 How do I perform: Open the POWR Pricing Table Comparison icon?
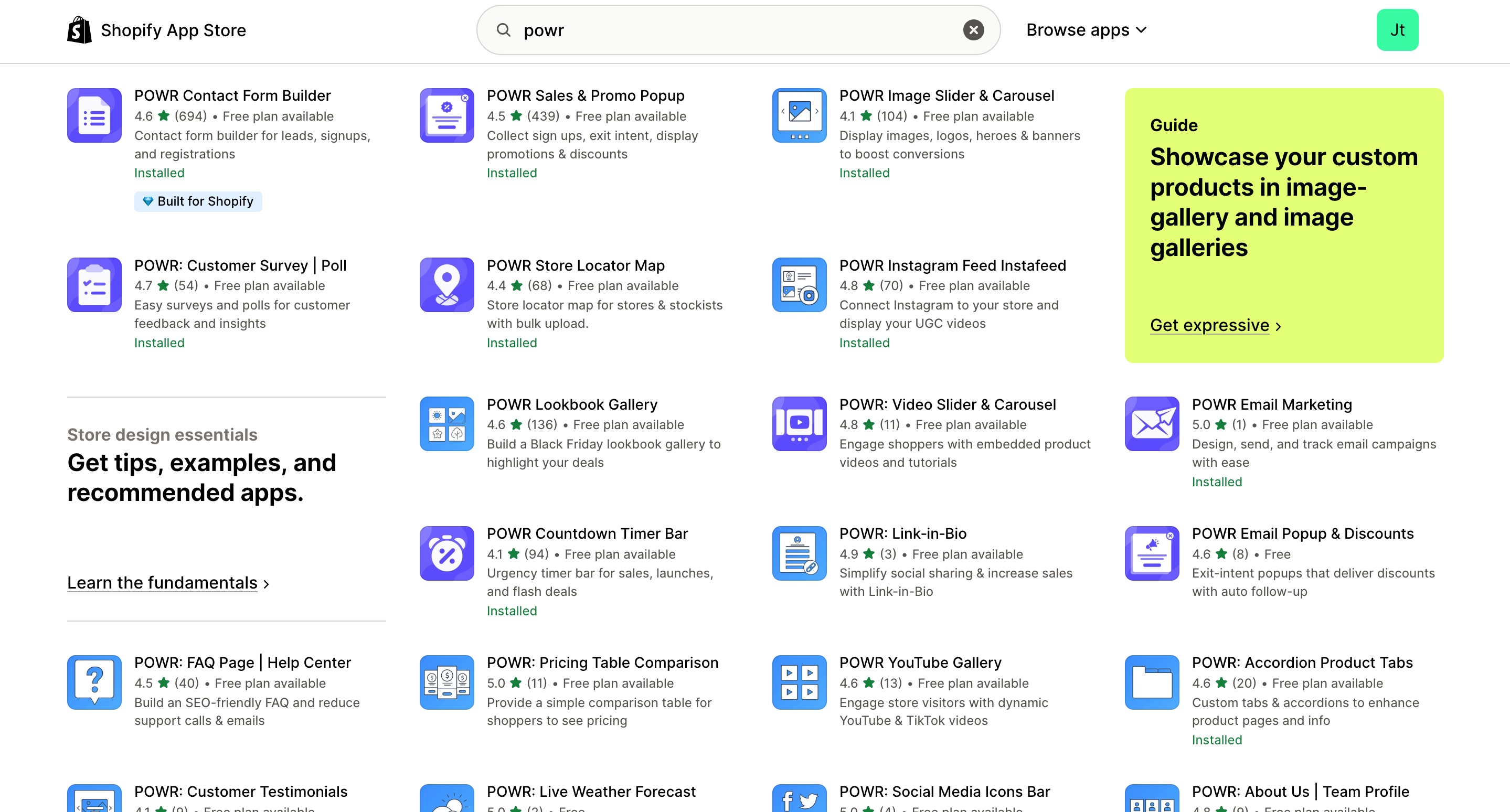[446, 682]
